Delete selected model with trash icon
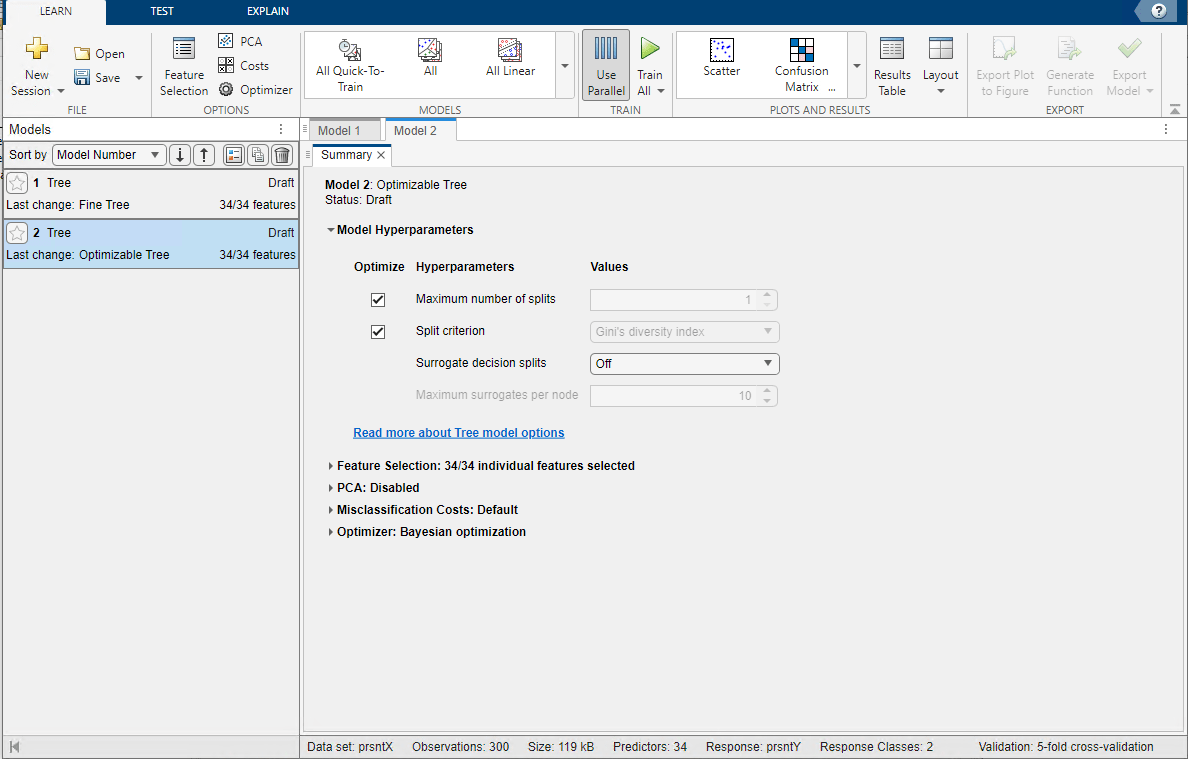Image resolution: width=1188 pixels, height=759 pixels. point(282,155)
